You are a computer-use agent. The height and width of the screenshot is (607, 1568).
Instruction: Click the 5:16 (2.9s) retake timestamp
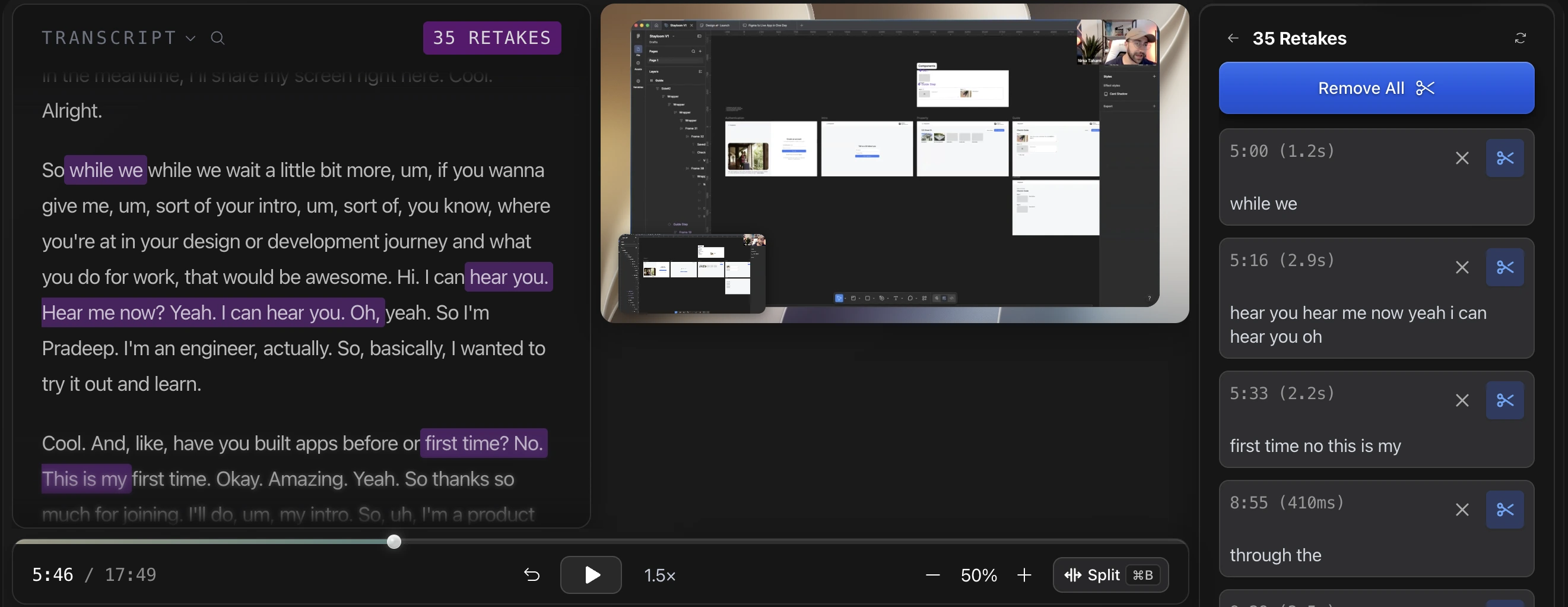(1282, 260)
